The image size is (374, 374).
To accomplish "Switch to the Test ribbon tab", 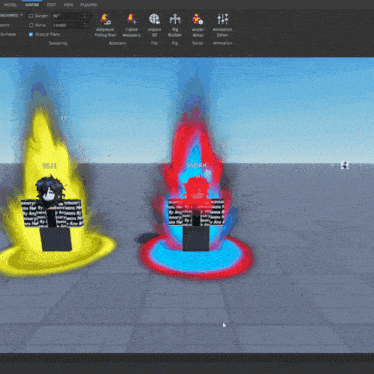I will click(51, 5).
